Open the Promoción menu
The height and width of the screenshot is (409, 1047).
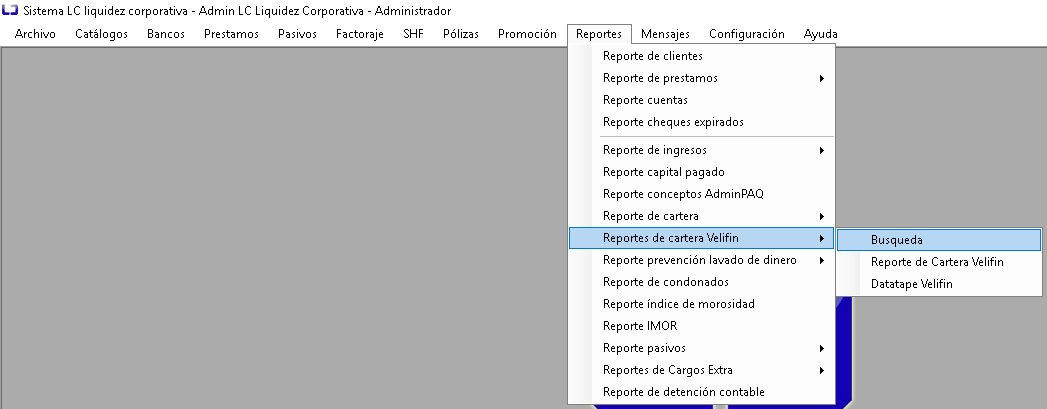528,34
